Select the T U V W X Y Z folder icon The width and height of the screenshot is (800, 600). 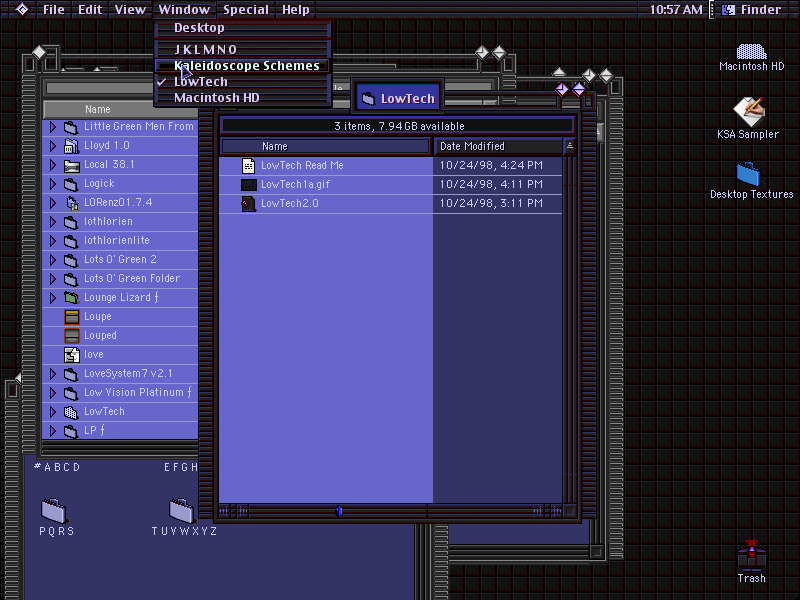(182, 510)
